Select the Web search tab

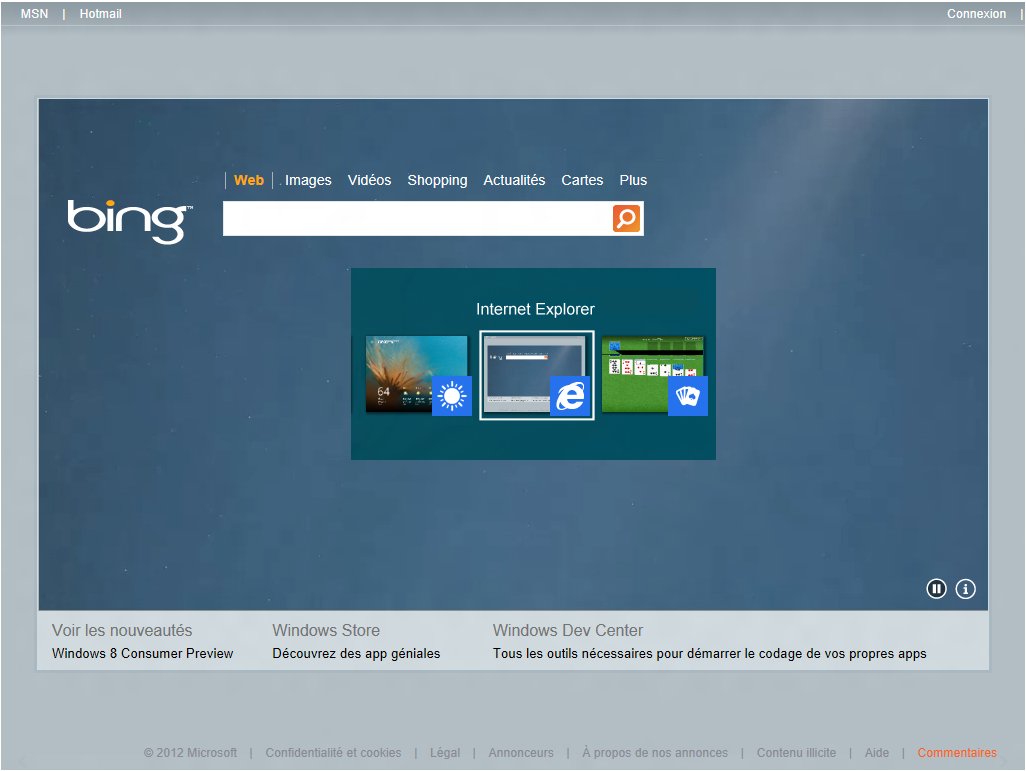[x=249, y=180]
